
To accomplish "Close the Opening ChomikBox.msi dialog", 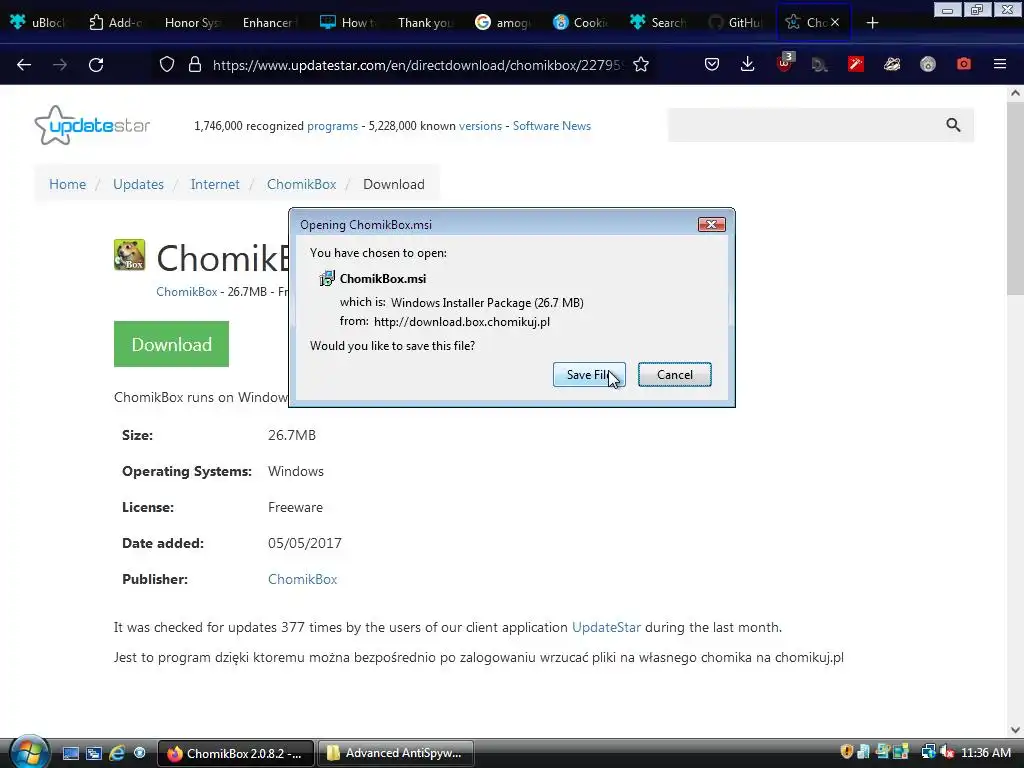I will [711, 225].
